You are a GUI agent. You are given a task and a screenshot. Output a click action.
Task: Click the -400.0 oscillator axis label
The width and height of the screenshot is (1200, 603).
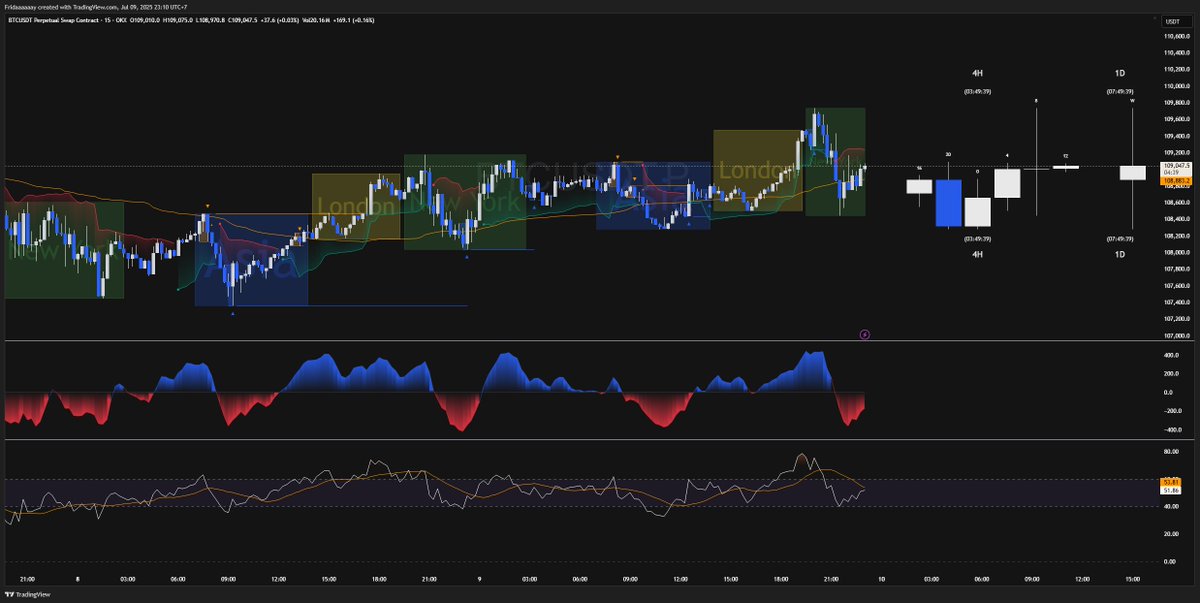(x=1171, y=430)
